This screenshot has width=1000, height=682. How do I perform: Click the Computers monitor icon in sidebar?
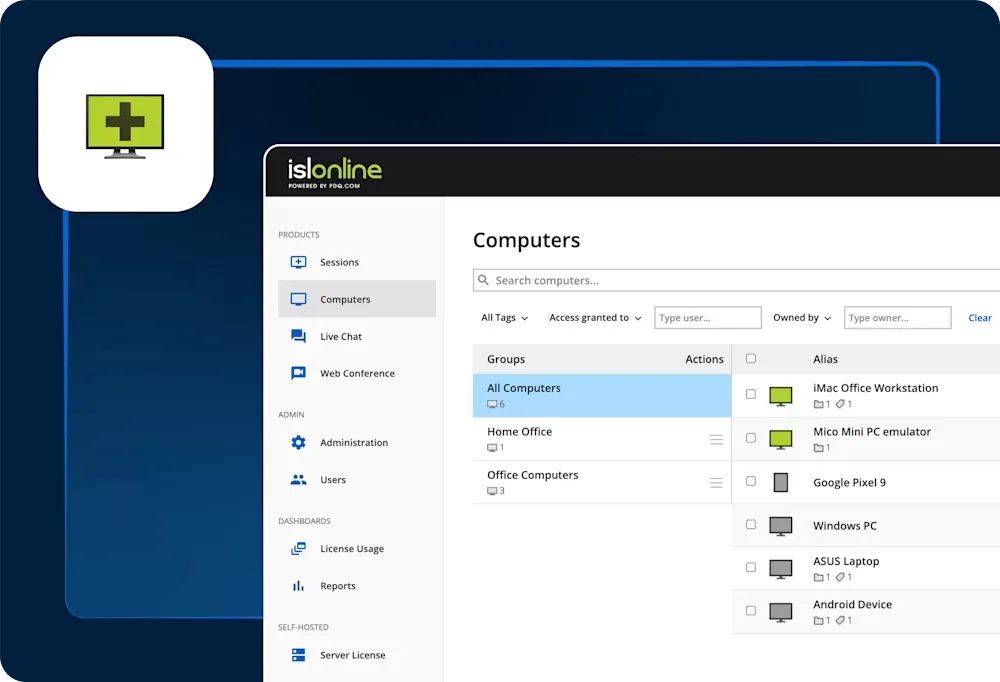click(x=298, y=299)
